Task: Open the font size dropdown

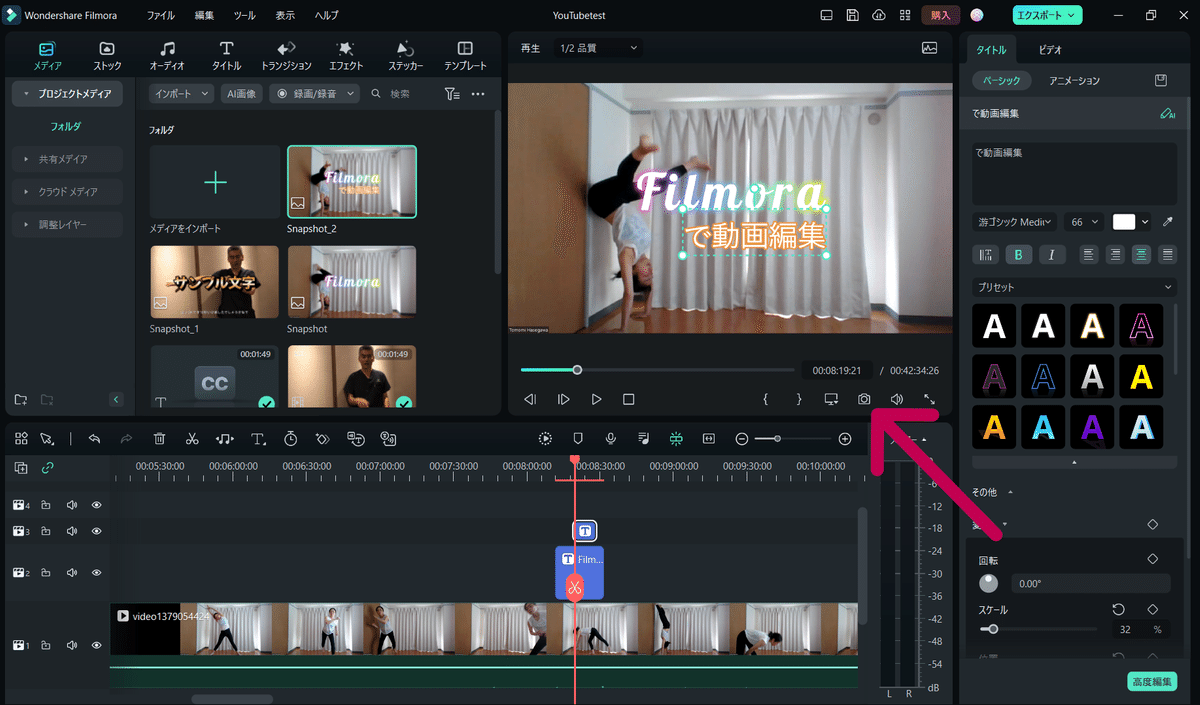Action: coord(1085,222)
